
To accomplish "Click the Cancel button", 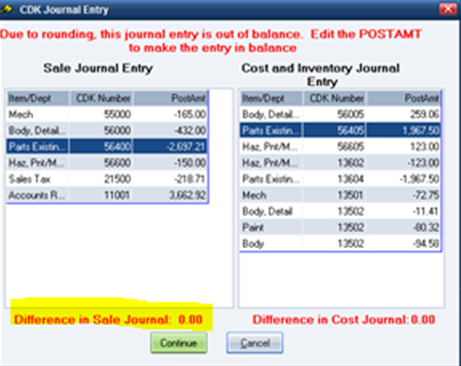I will point(255,343).
